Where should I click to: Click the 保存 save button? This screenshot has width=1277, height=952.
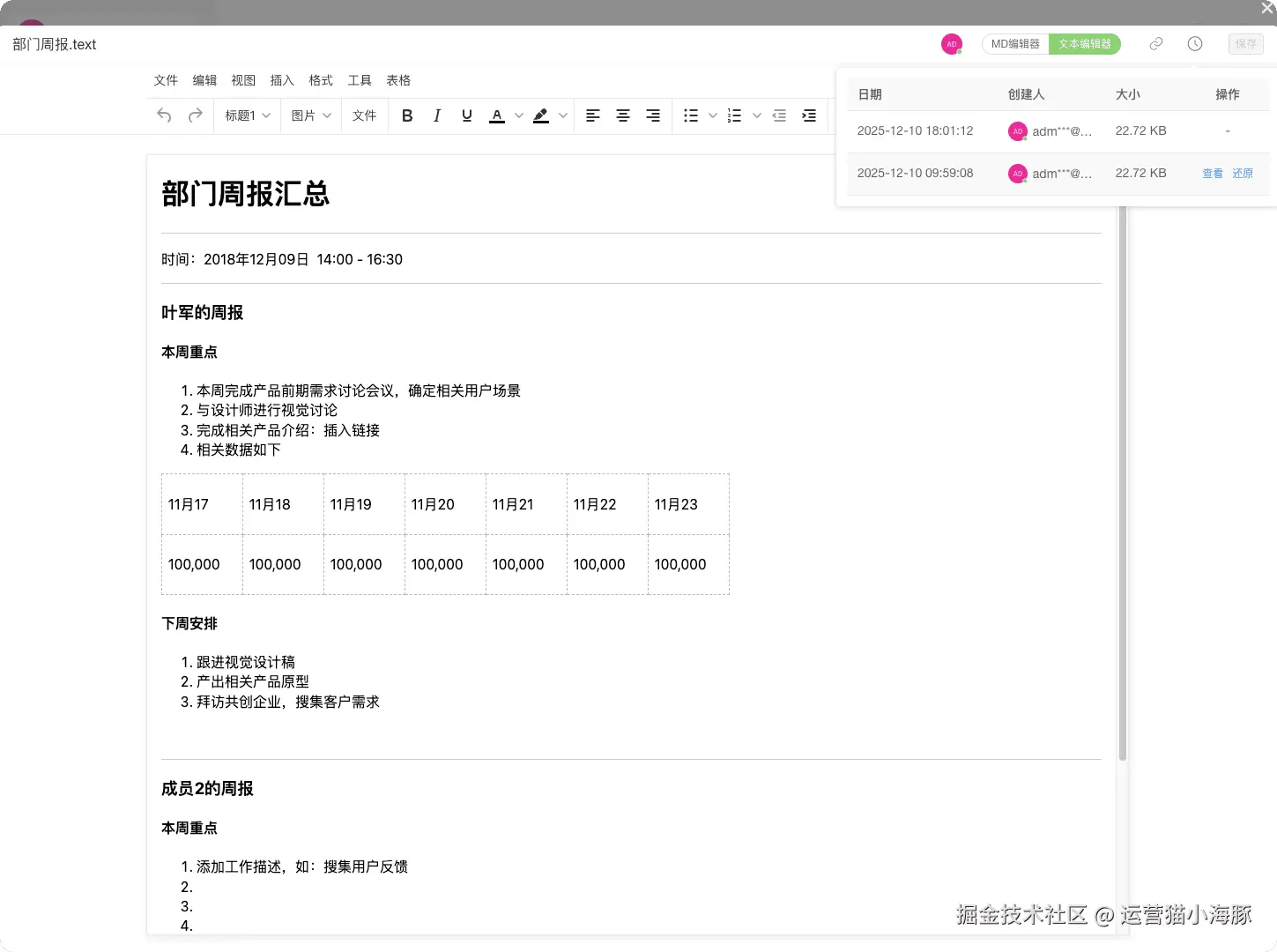click(x=1246, y=44)
